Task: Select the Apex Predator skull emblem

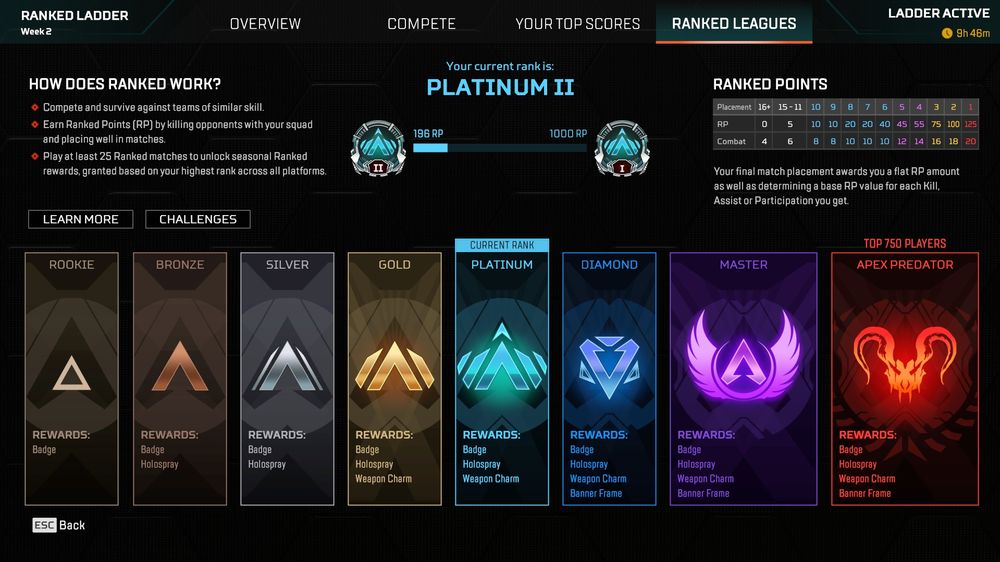Action: pos(904,364)
